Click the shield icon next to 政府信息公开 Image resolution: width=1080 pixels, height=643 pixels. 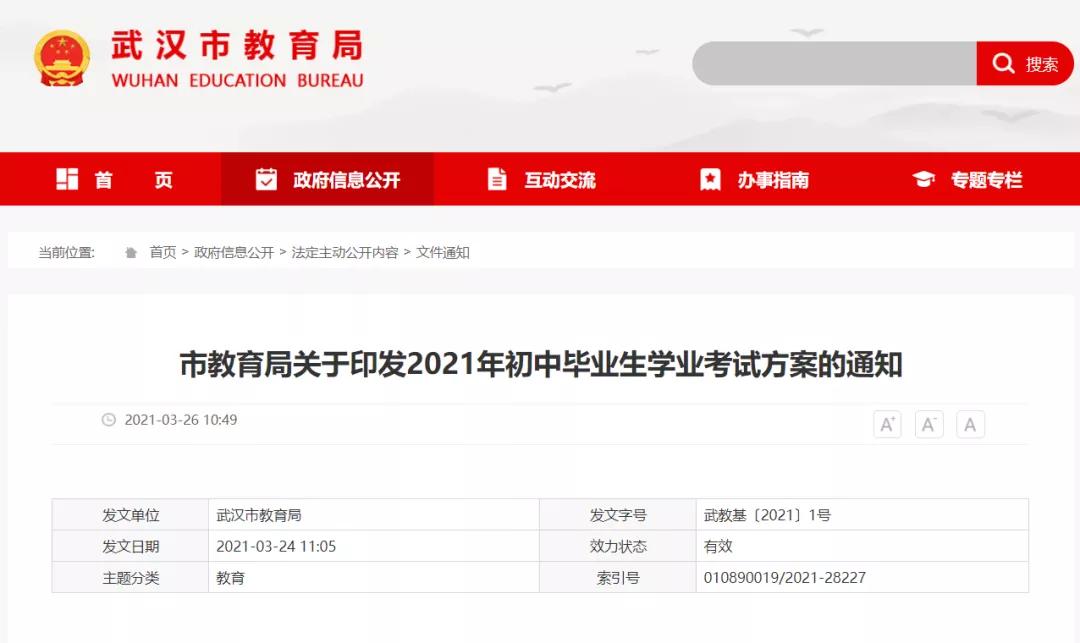point(266,179)
